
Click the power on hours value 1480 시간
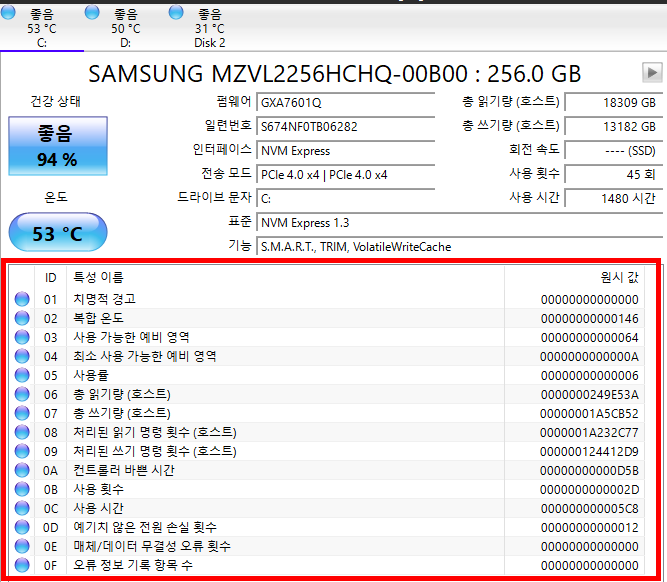point(613,199)
